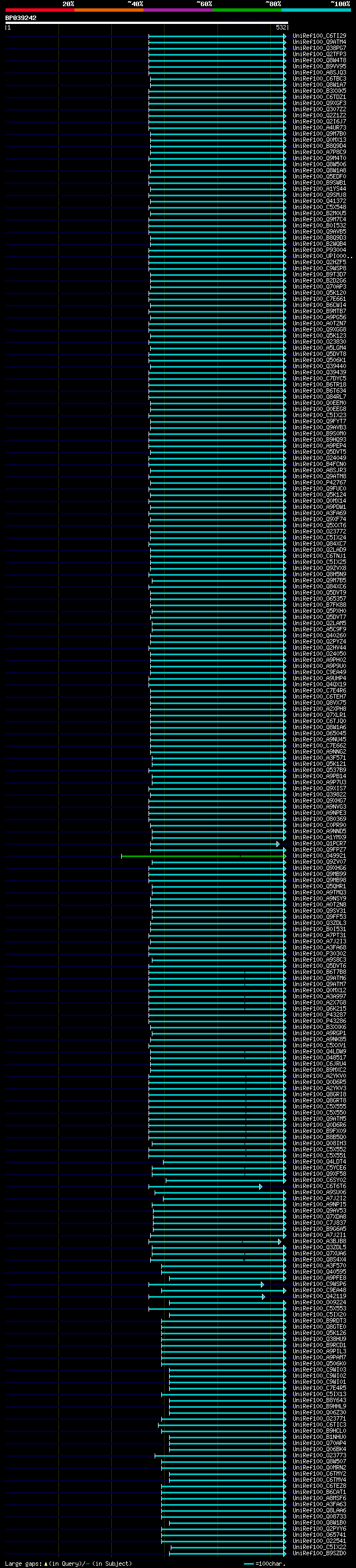Select the UniRef100_B8Y643 label

click(319, 1400)
